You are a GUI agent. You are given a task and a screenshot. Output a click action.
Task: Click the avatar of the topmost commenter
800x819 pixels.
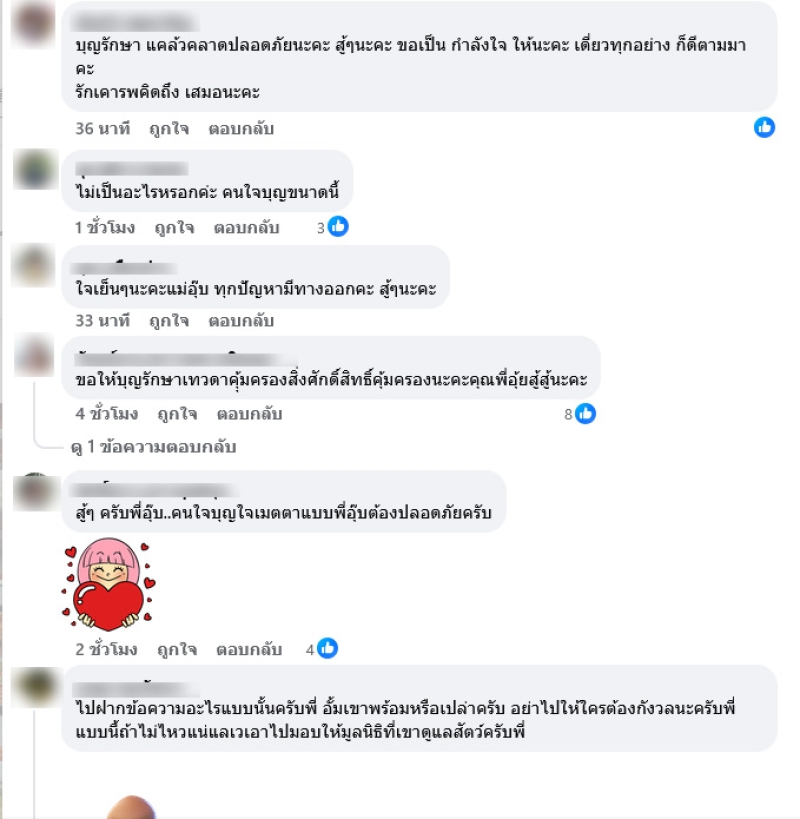[34, 22]
